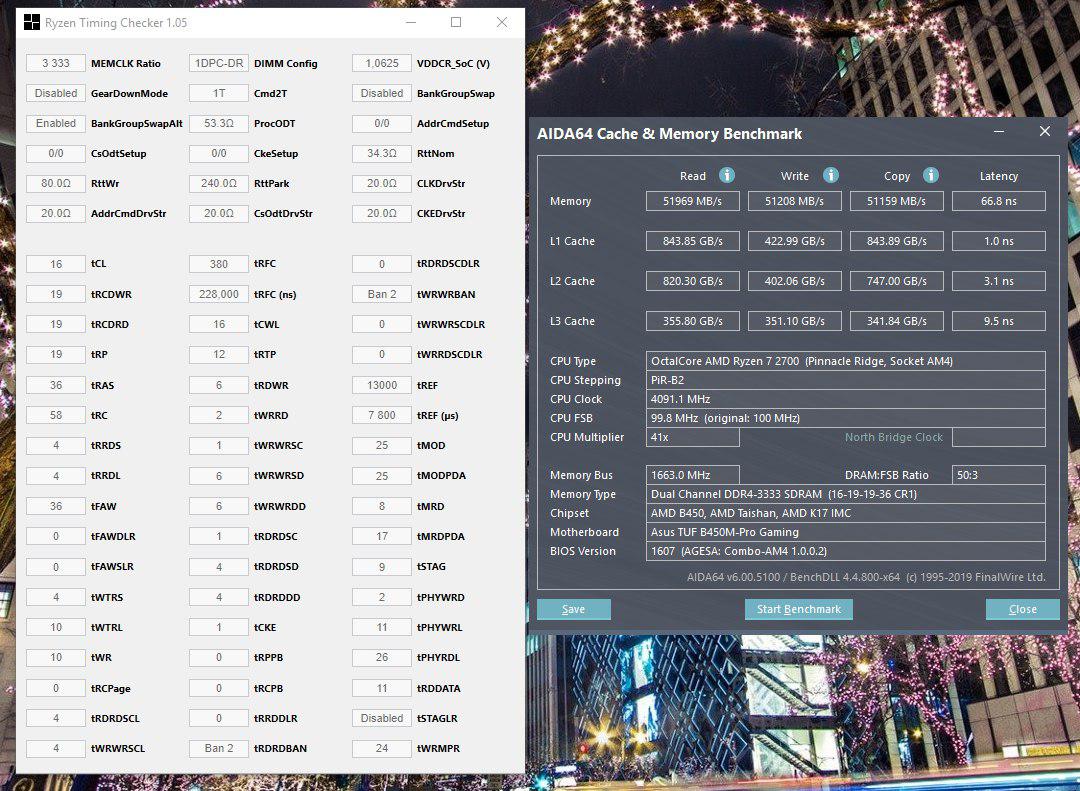The image size is (1080, 791).
Task: Click the Memory Bus 1663.0 MHz field
Action: click(692, 475)
